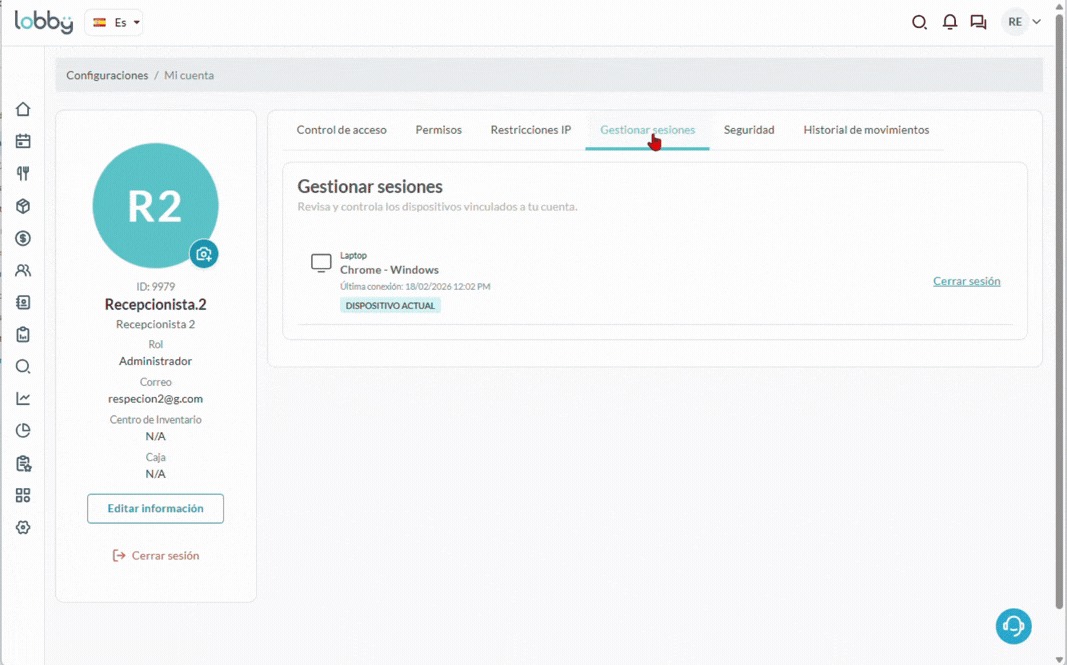1067x665 pixels.
Task: Expand the RE user account menu
Action: (x=1023, y=22)
